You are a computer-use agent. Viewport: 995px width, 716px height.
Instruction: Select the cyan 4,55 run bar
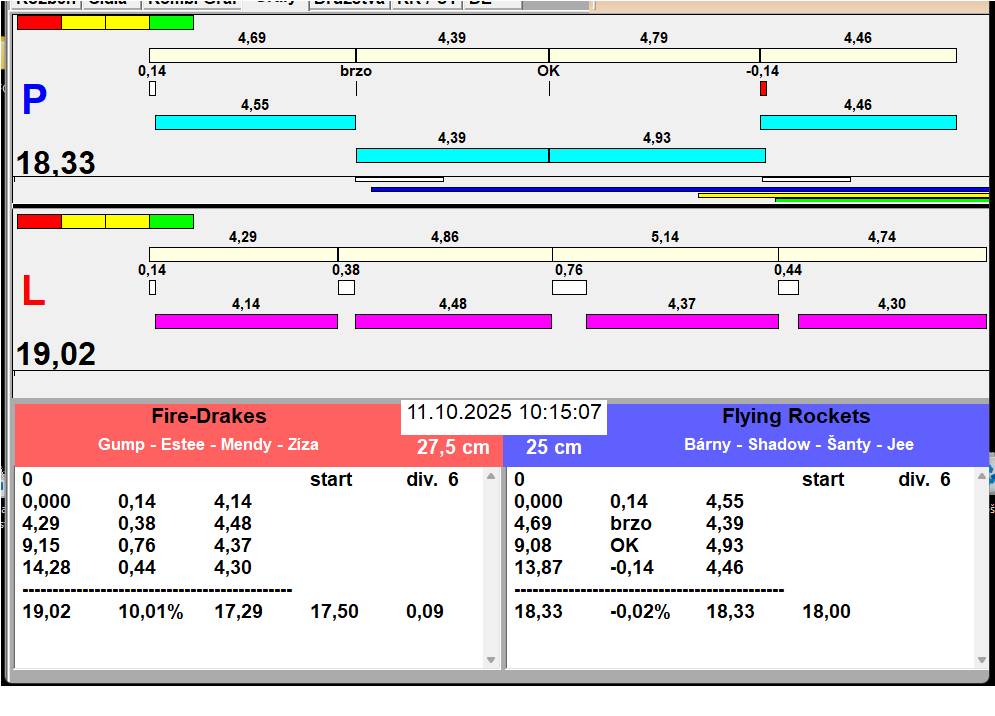point(255,122)
